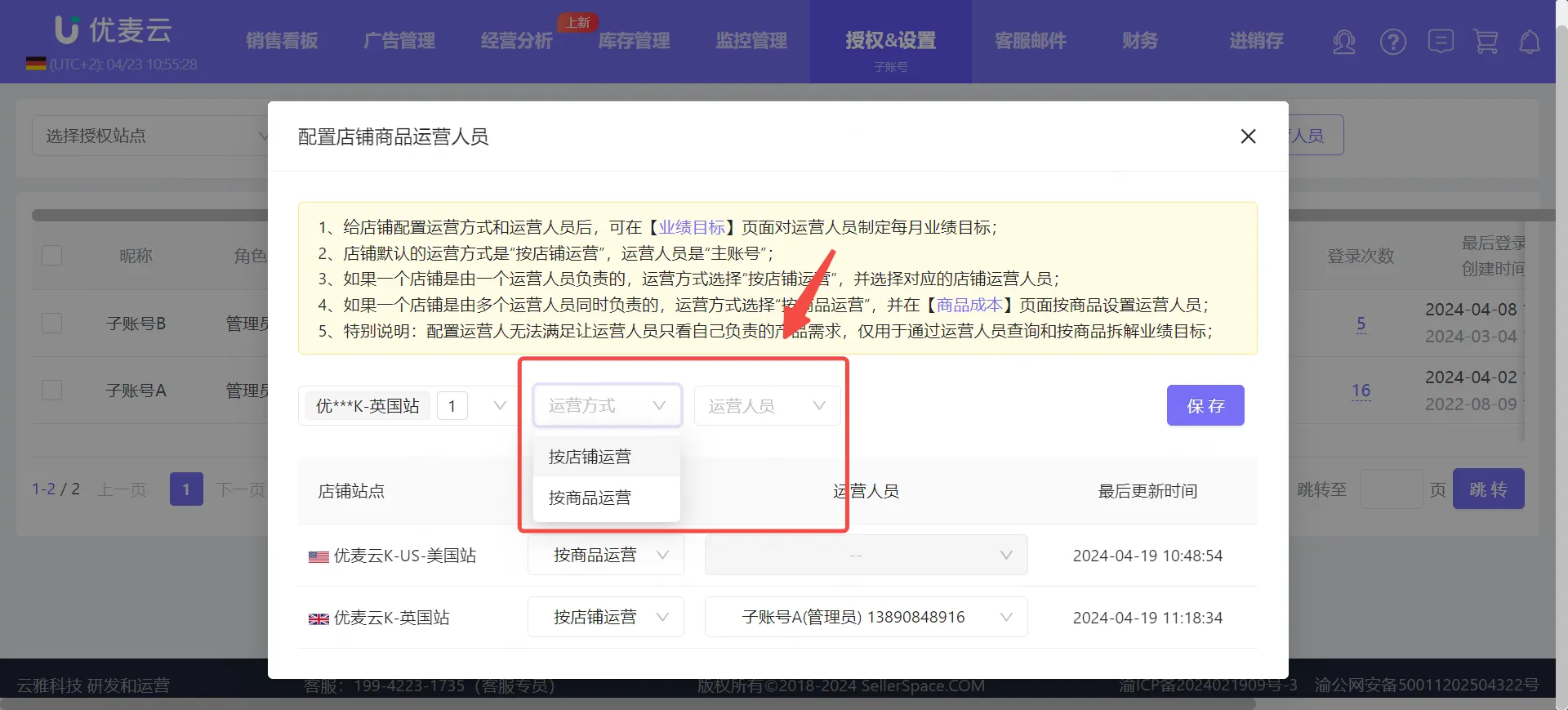This screenshot has width=1568, height=710.
Task: Open the help question mark icon
Action: [x=1393, y=42]
